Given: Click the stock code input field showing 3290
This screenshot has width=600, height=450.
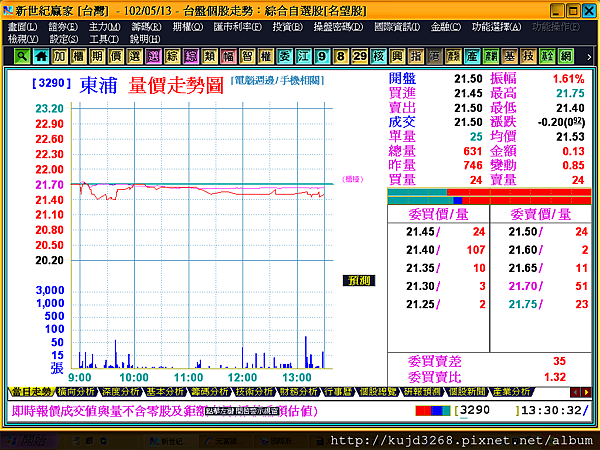Looking at the screenshot, I should pyautogui.click(x=488, y=411).
